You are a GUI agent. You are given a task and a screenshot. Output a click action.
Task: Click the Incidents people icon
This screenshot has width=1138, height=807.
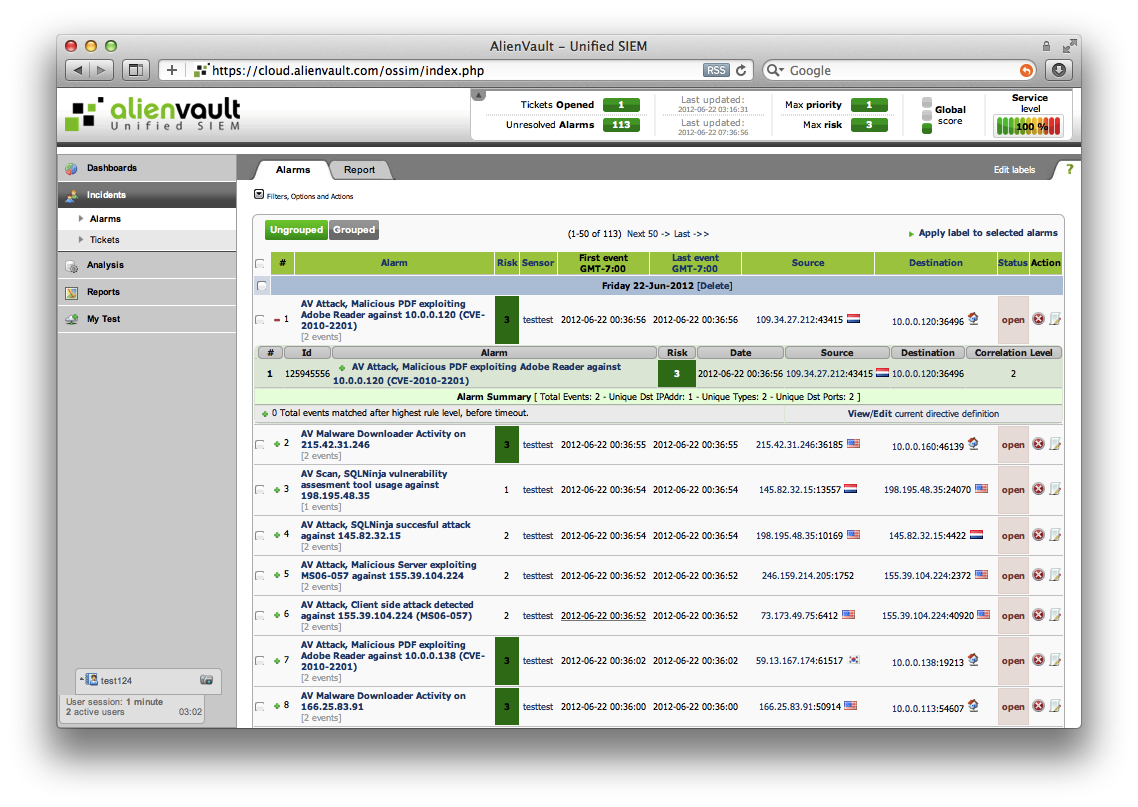pos(71,195)
